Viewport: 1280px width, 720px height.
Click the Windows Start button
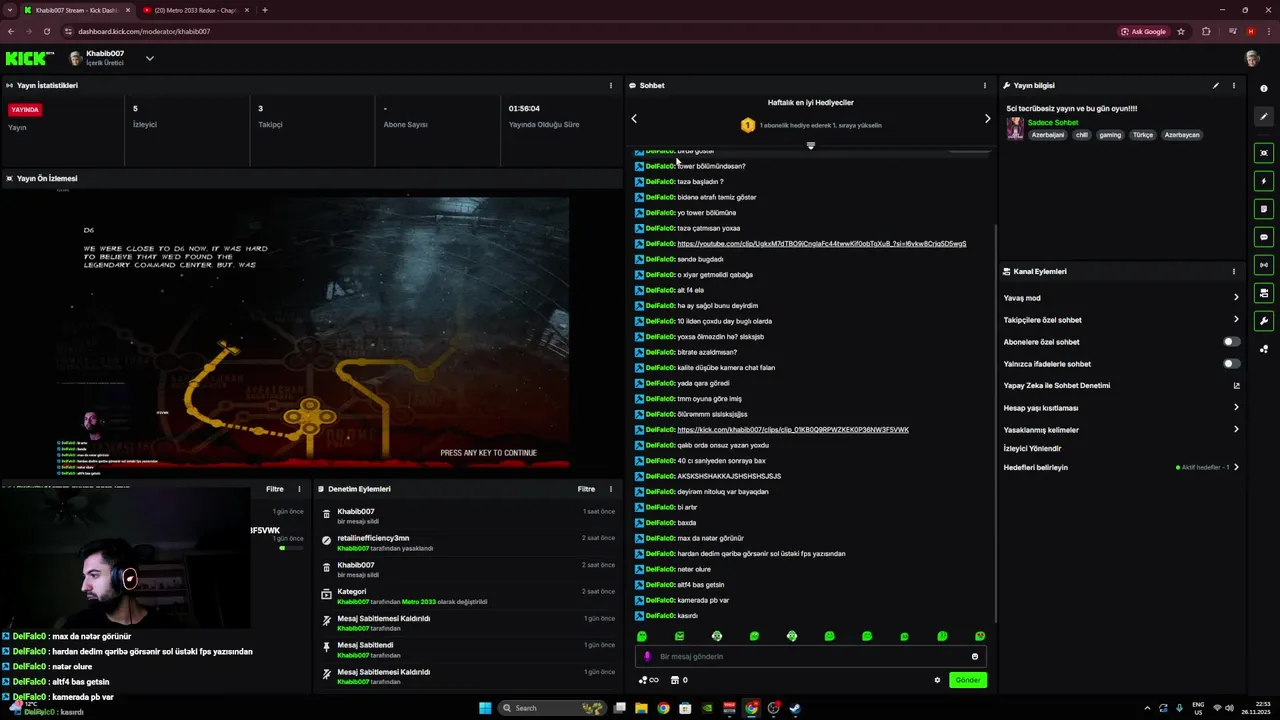[x=485, y=708]
